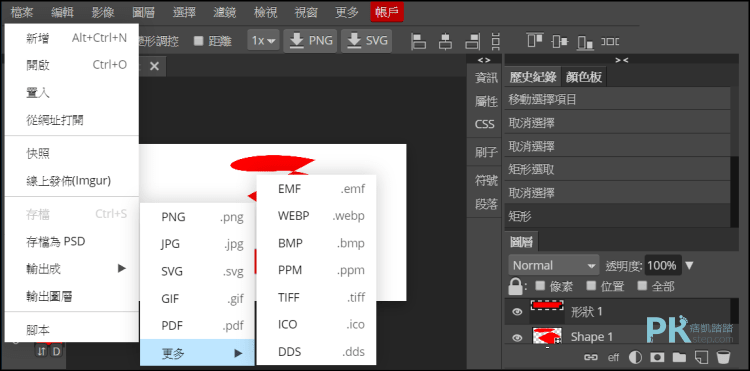750x371 pixels.
Task: Click the new layer page icon
Action: [x=701, y=357]
